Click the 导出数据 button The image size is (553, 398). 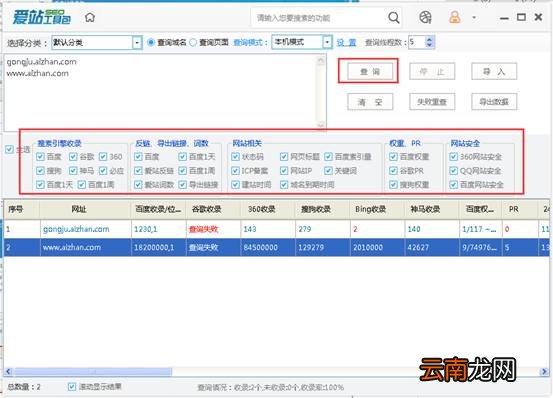pos(494,102)
